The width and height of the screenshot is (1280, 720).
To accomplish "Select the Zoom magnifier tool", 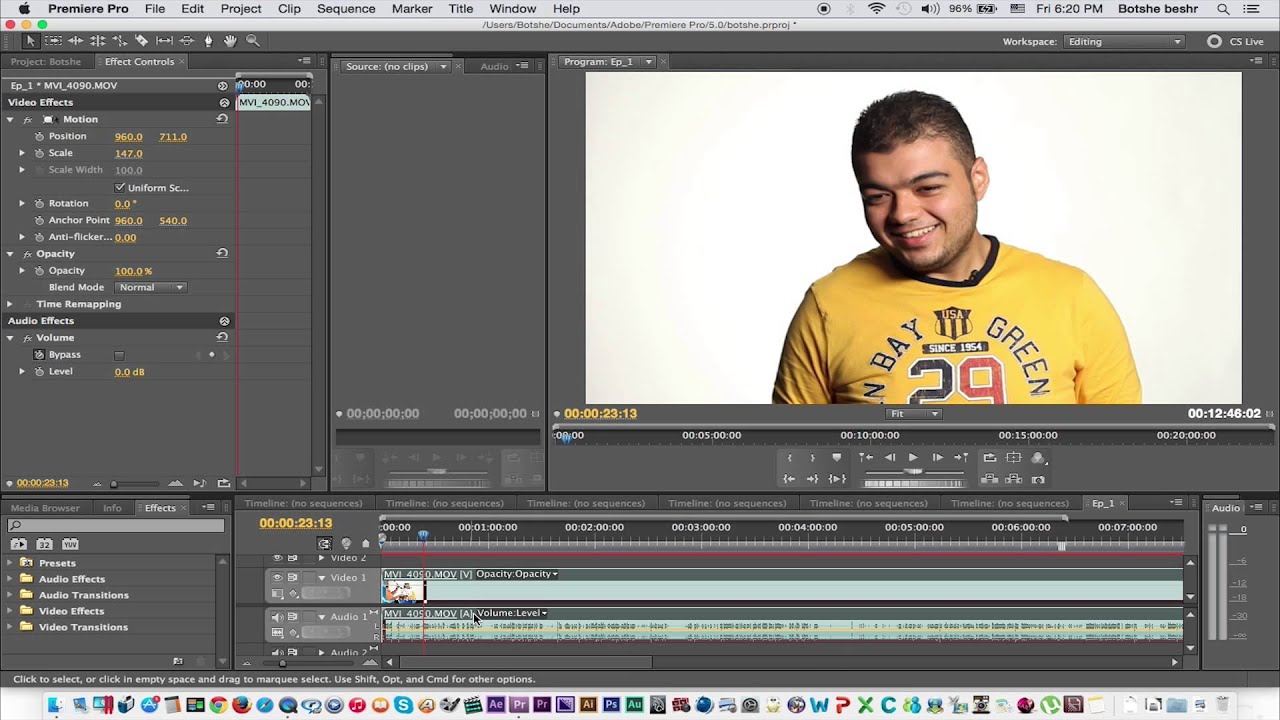I will click(x=253, y=41).
